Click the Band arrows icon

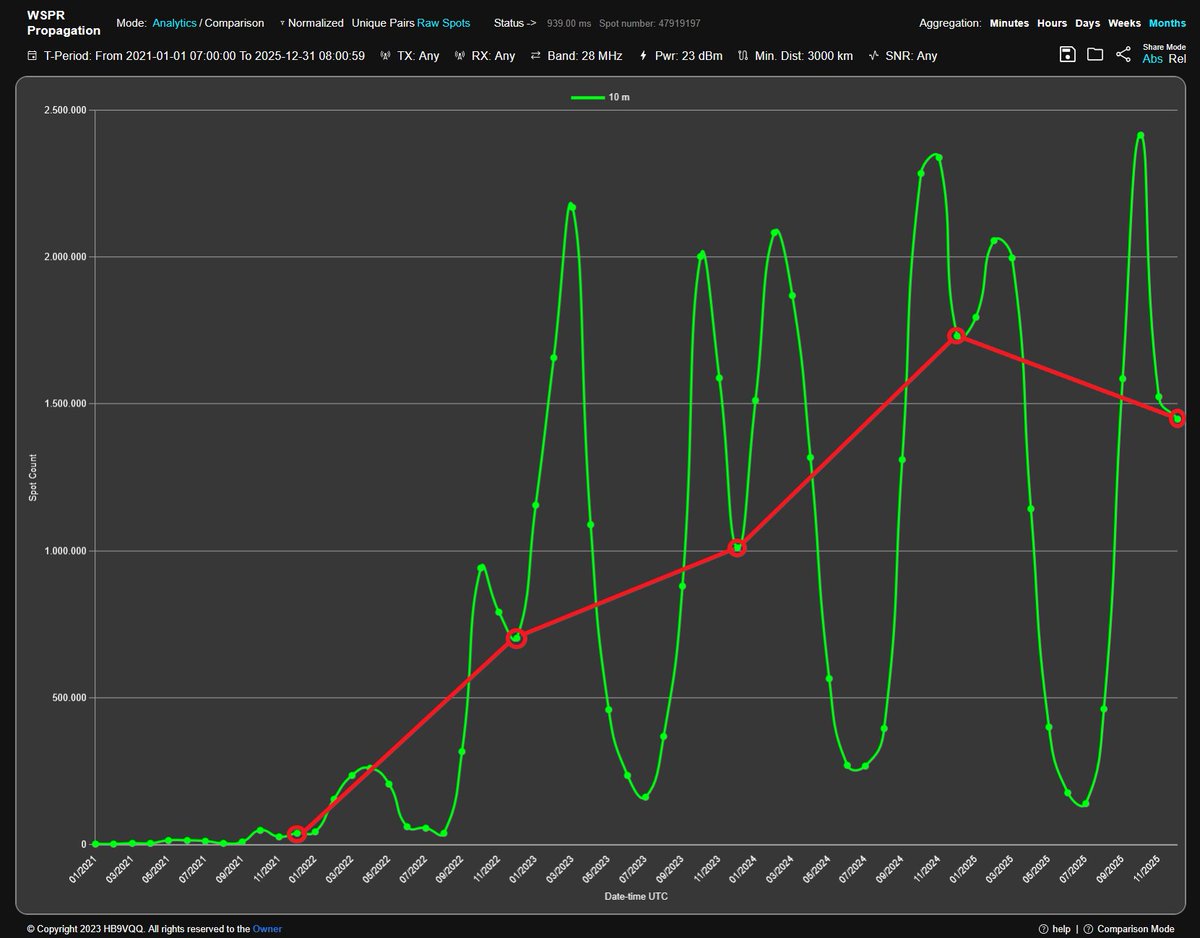pos(536,56)
